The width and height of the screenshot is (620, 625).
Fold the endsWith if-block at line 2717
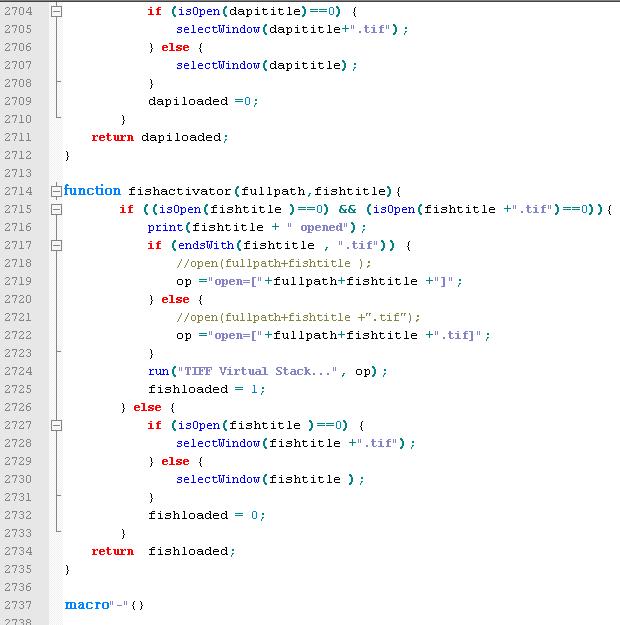click(56, 245)
